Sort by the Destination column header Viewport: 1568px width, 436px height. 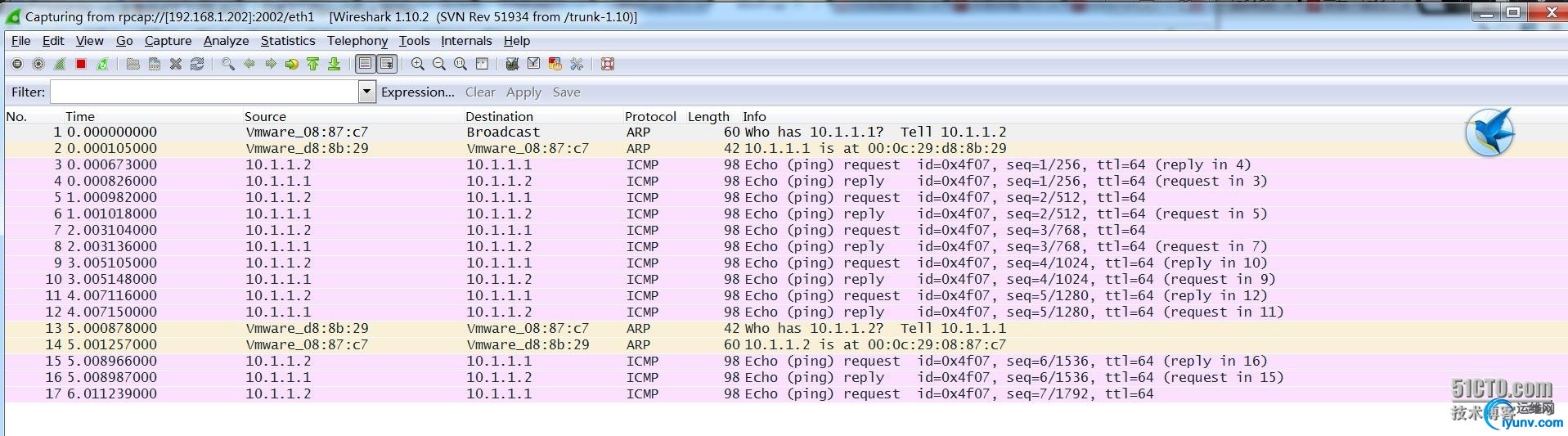coord(499,116)
